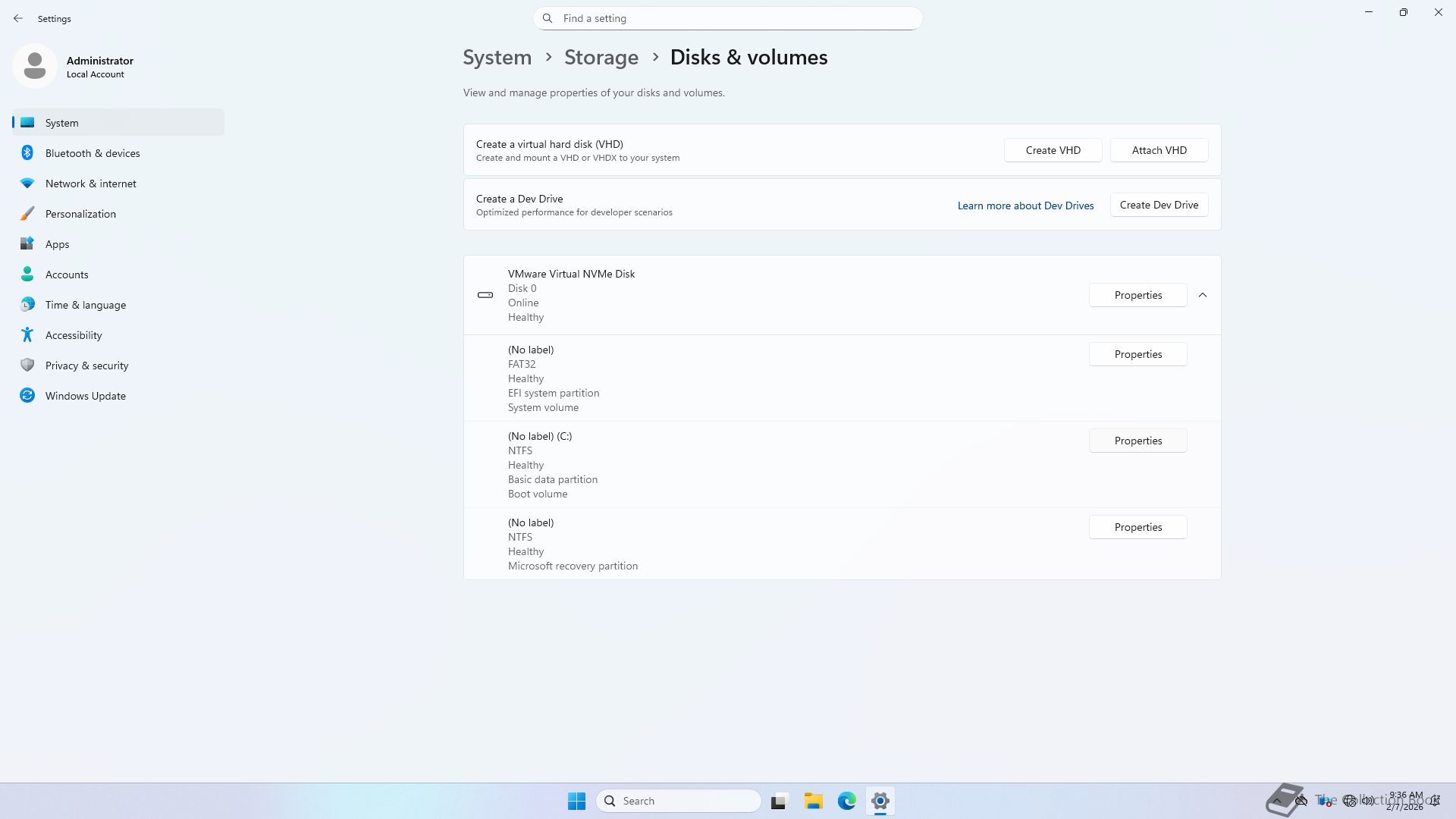Open Learn more about Dev Drives link
The height and width of the screenshot is (819, 1456).
point(1025,206)
